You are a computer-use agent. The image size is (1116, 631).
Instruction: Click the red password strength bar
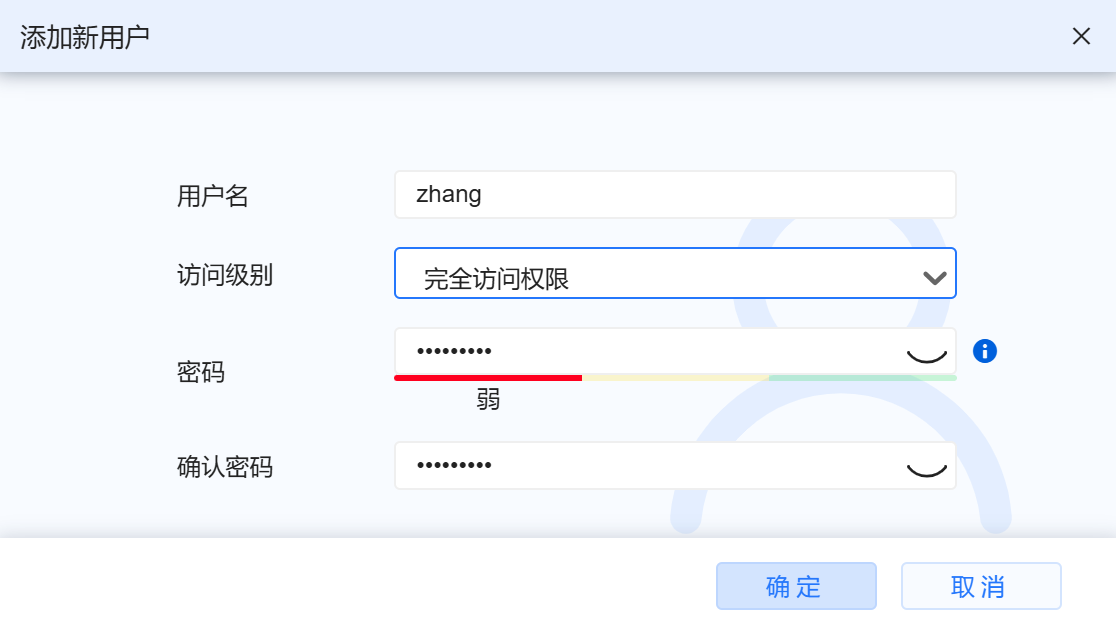click(x=488, y=378)
